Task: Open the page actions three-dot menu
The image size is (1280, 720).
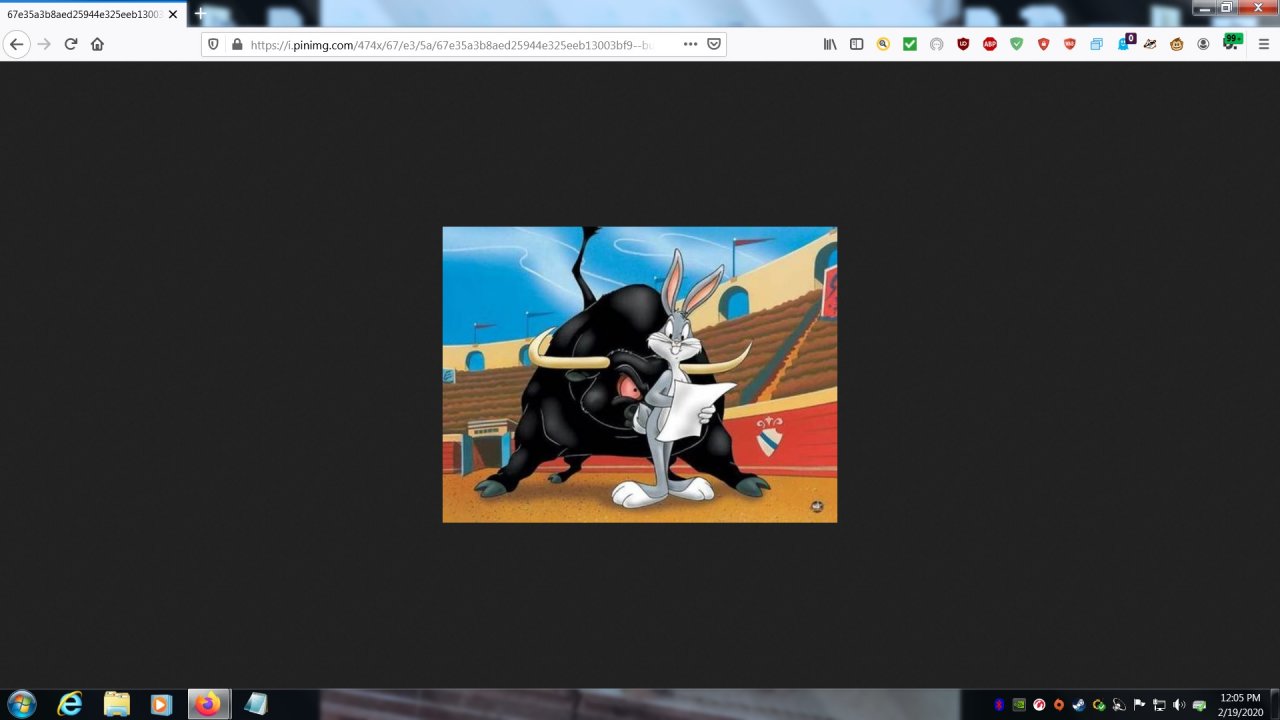Action: [x=690, y=44]
